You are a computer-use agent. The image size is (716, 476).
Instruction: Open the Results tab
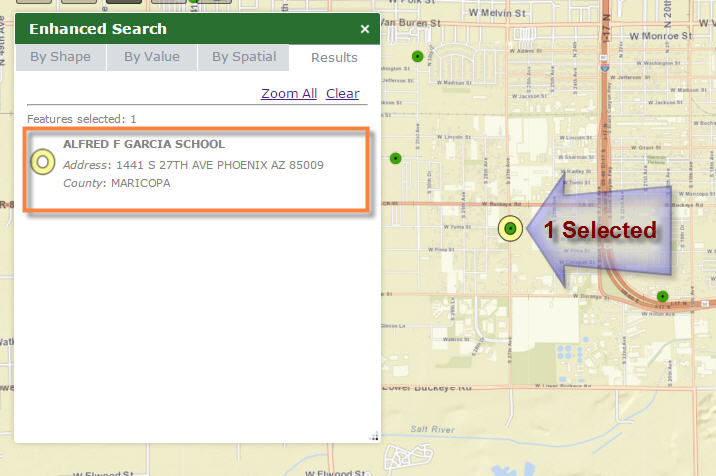tap(334, 58)
